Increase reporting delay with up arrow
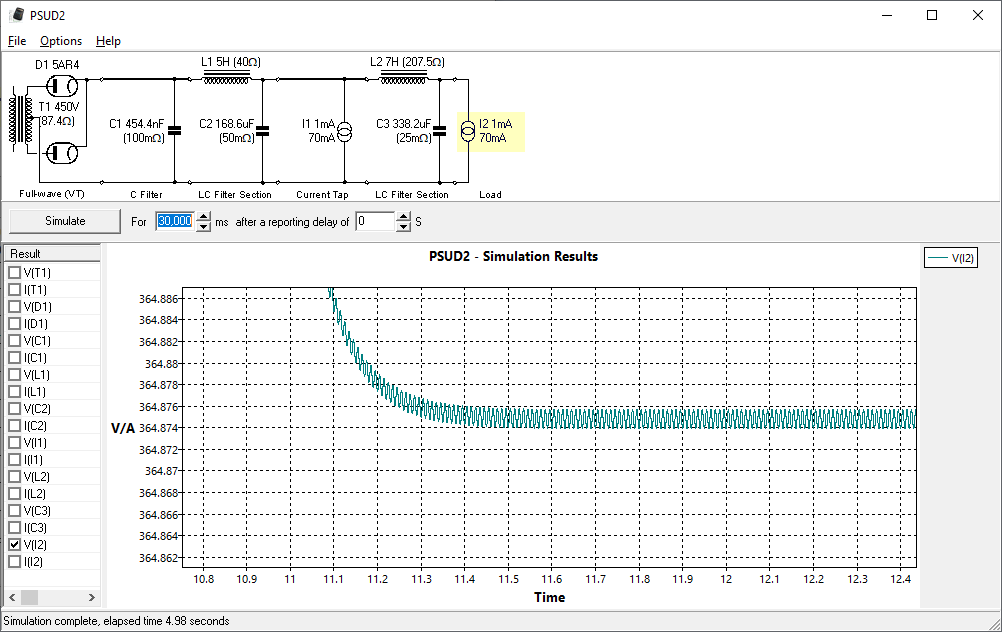 (403, 217)
